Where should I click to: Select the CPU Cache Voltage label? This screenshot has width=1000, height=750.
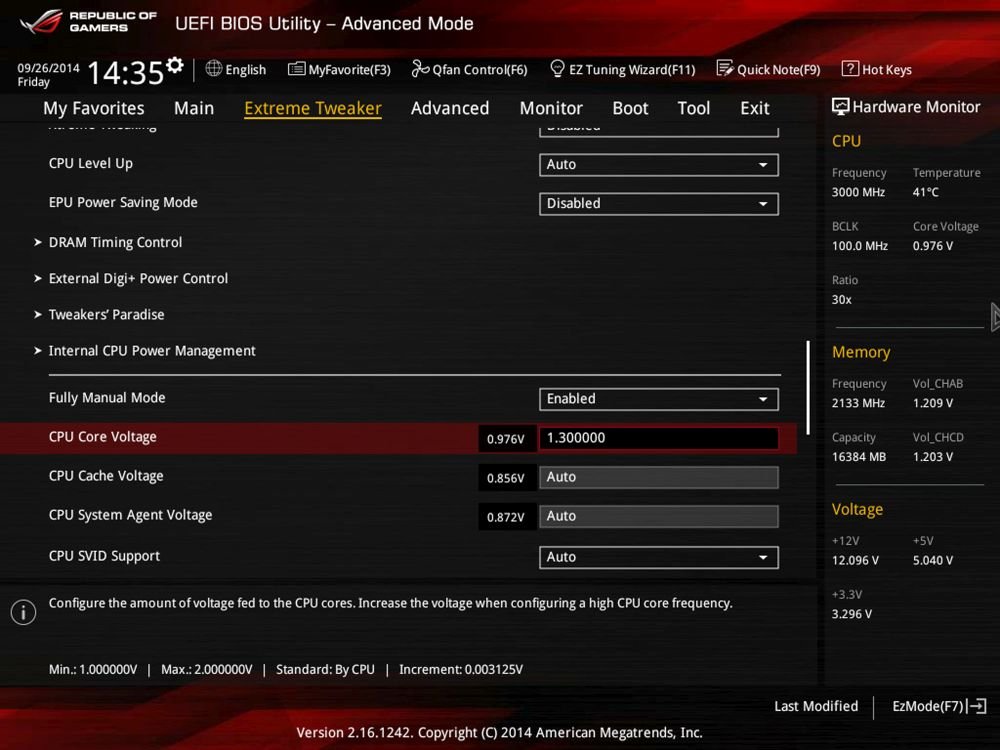[106, 476]
